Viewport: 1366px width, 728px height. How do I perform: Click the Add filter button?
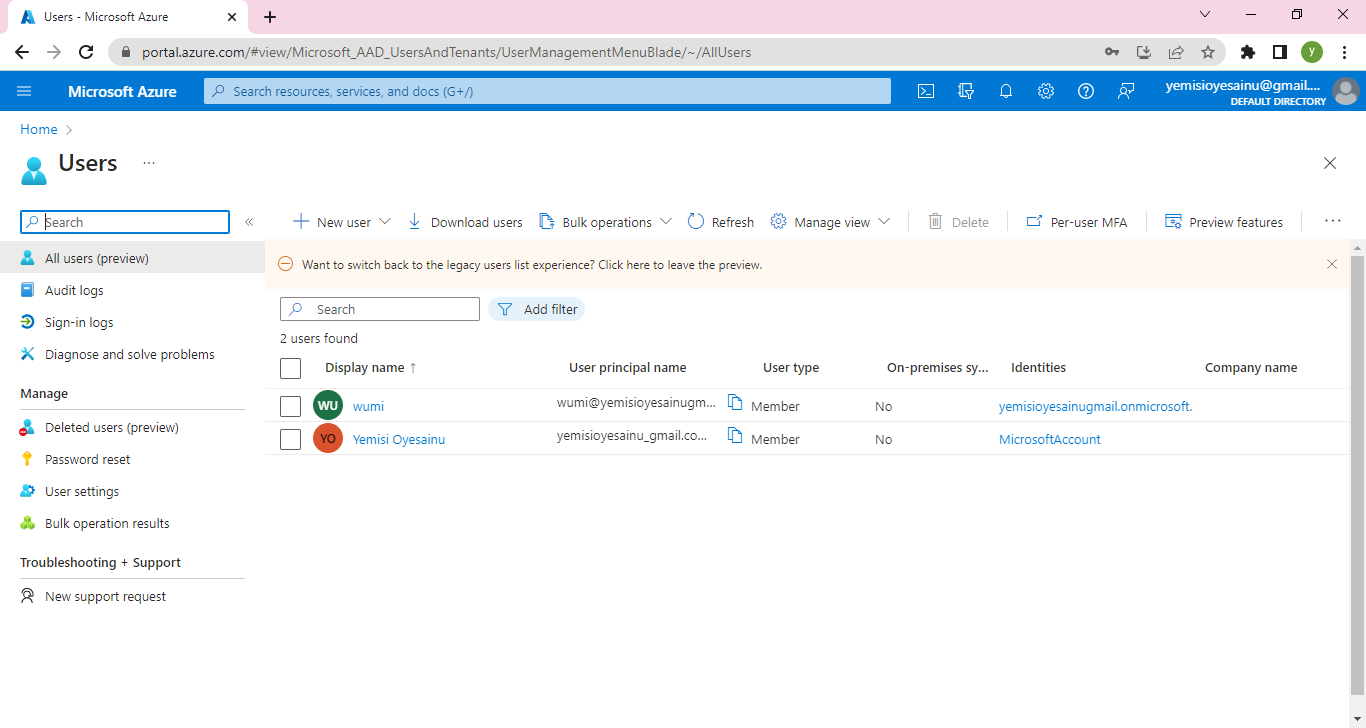[537, 309]
